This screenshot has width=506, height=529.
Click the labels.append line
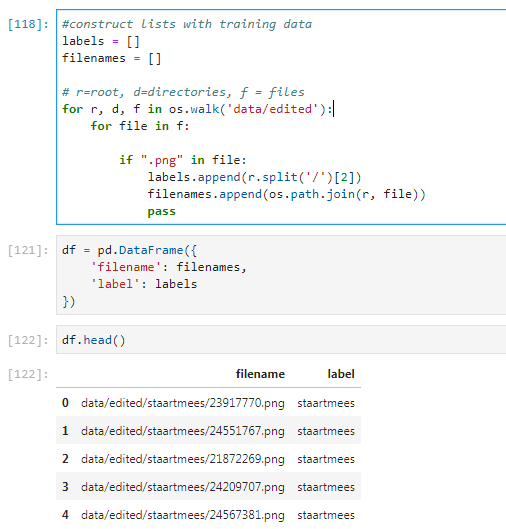[254, 177]
